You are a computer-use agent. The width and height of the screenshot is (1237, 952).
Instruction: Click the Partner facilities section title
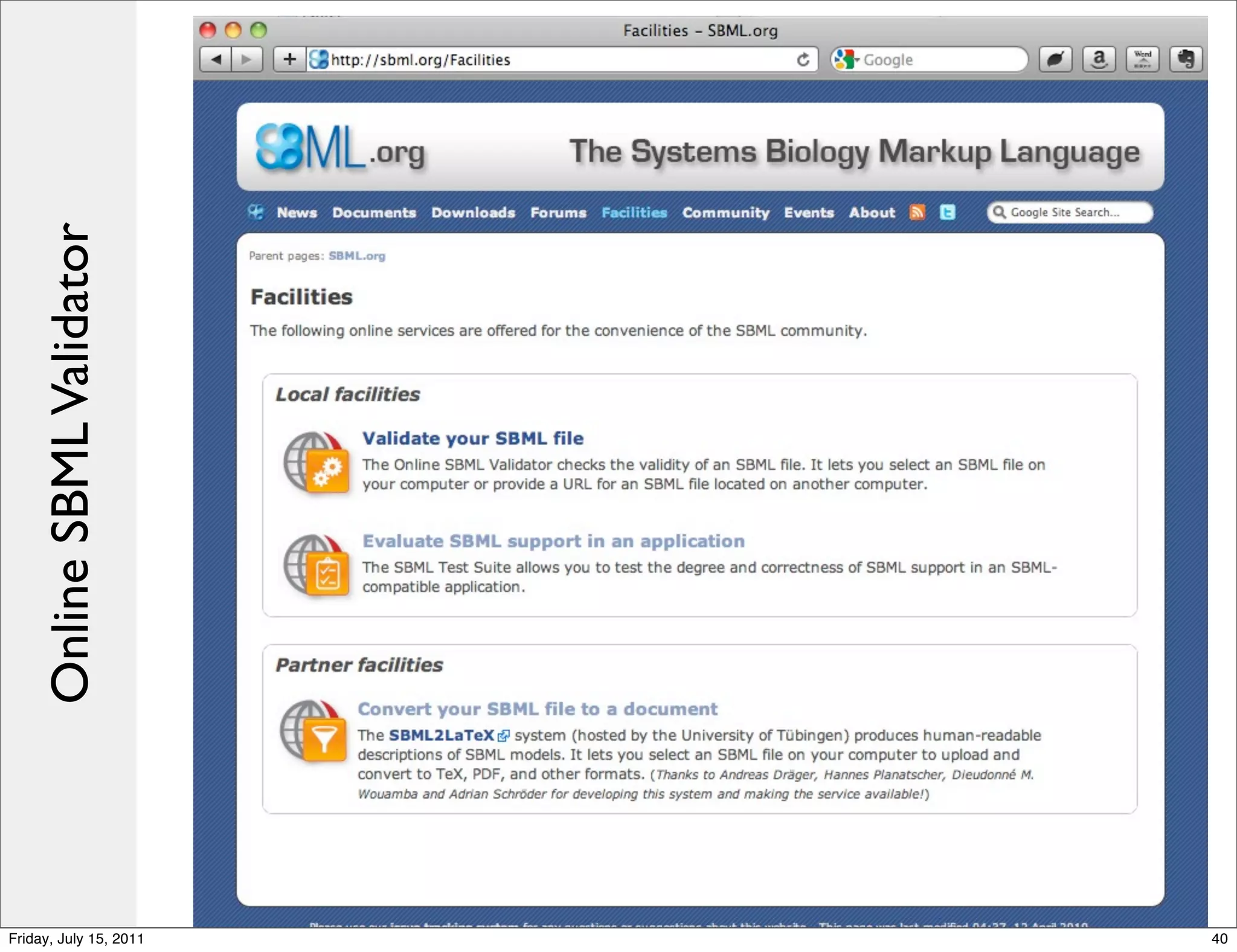tap(359, 664)
